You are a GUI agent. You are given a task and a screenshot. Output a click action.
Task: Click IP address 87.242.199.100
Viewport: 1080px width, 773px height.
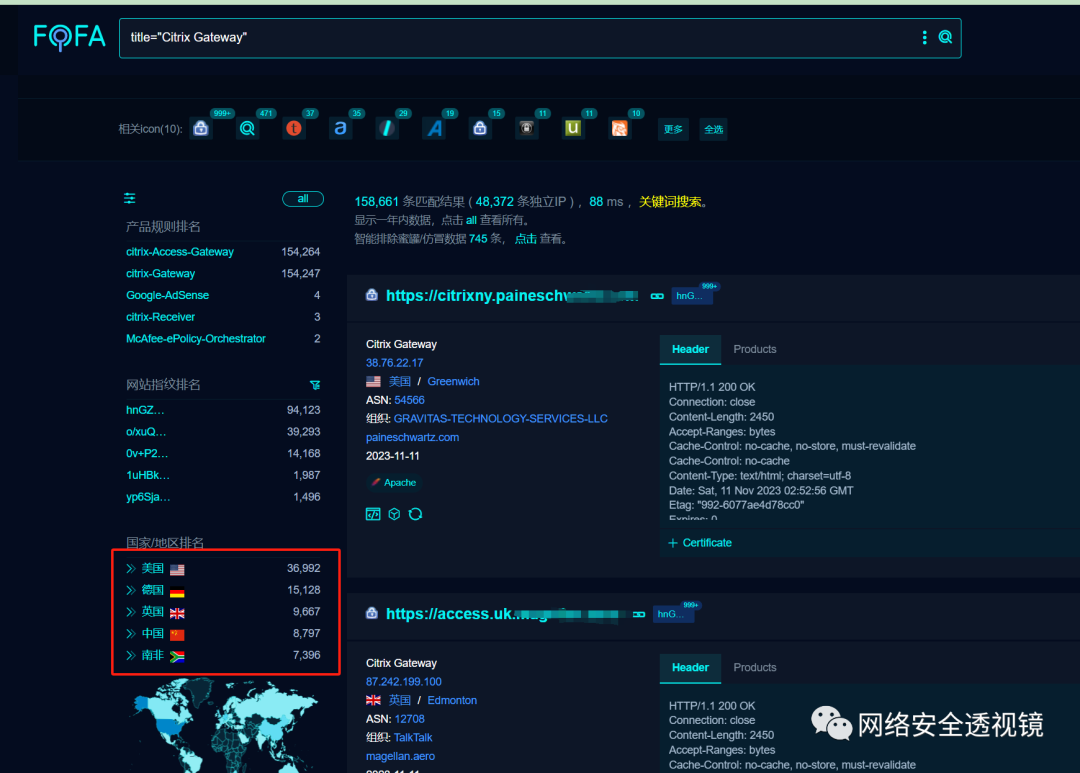(x=404, y=682)
